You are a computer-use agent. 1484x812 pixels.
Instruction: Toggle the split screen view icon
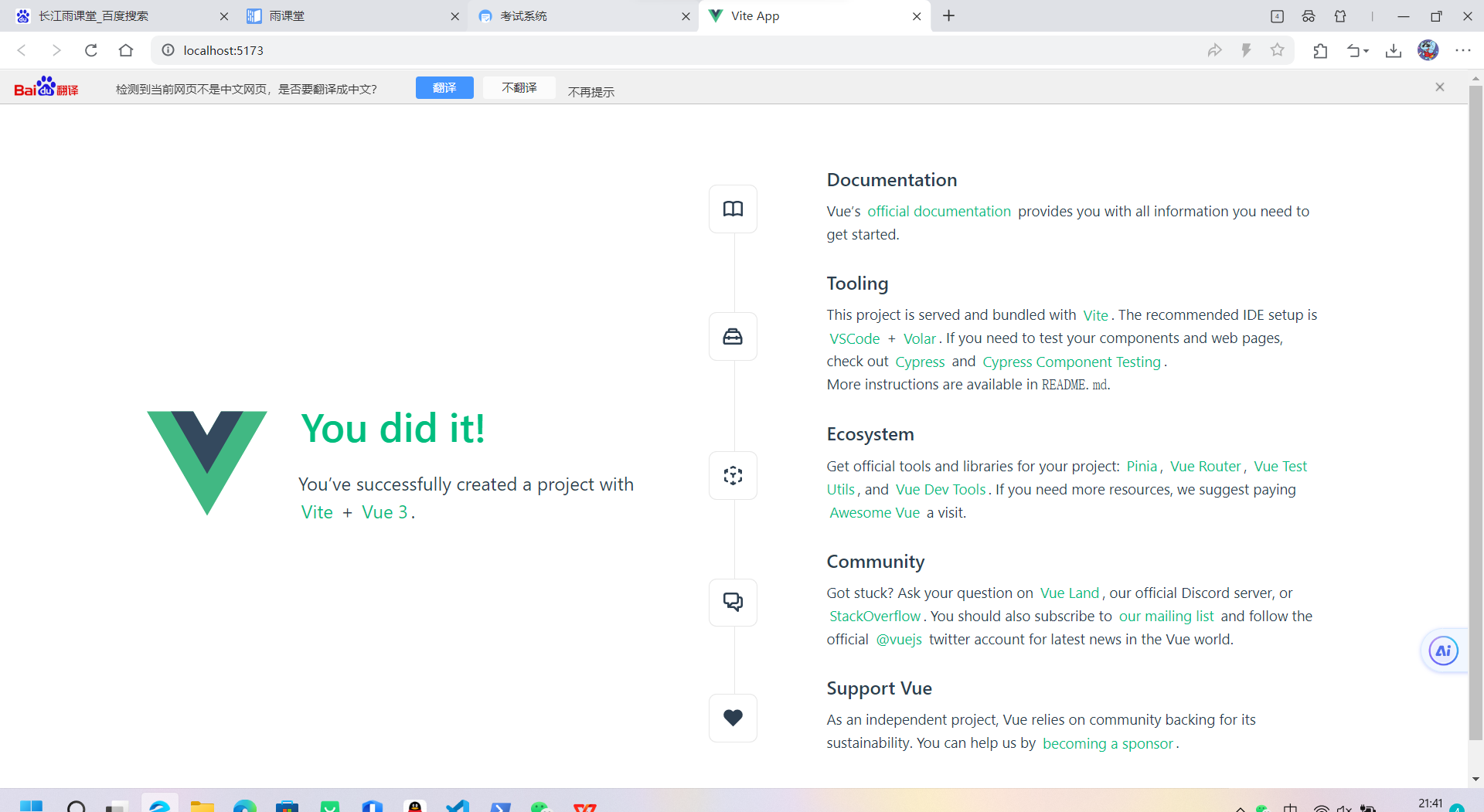(x=1278, y=15)
